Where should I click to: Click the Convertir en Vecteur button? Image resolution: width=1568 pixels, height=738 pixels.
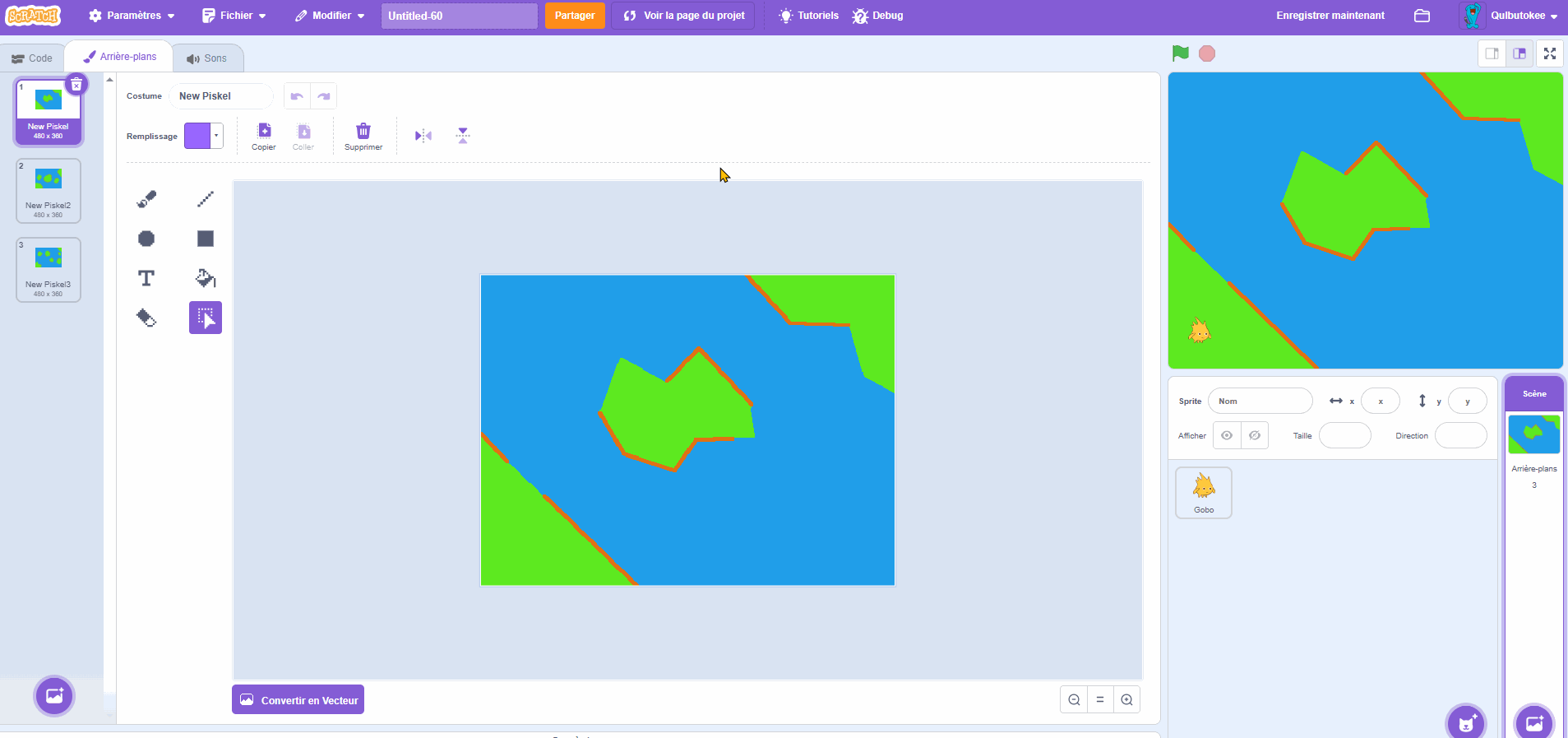tap(298, 700)
